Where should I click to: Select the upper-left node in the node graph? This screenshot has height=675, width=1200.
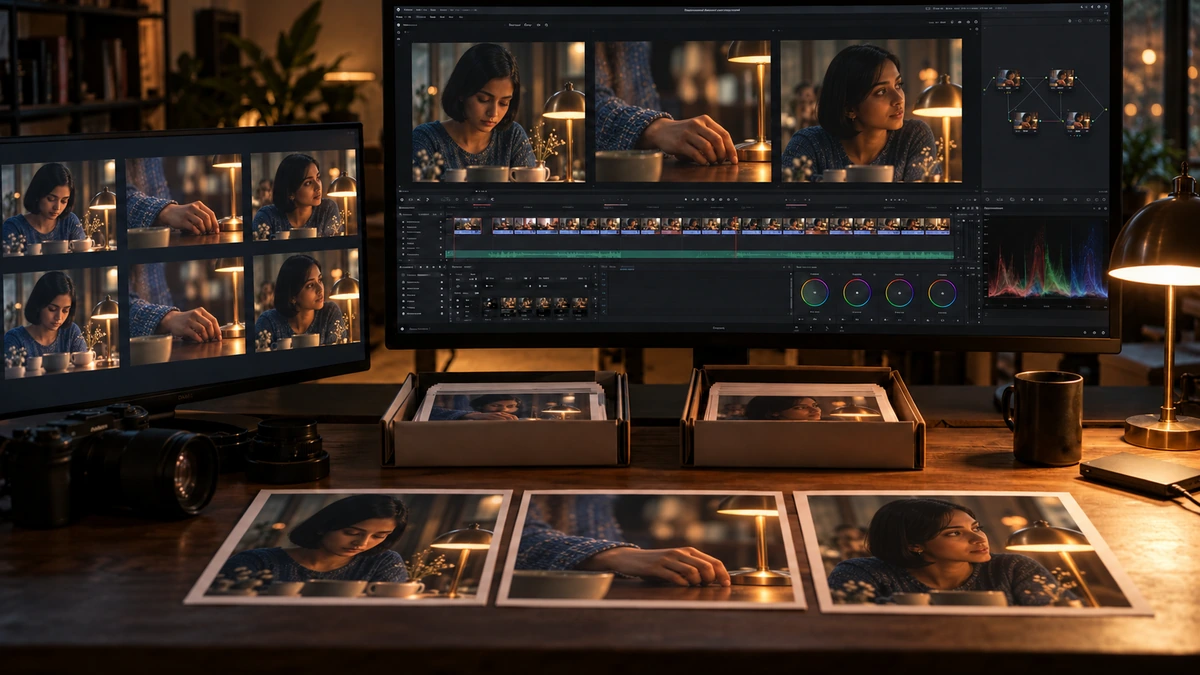click(1009, 80)
